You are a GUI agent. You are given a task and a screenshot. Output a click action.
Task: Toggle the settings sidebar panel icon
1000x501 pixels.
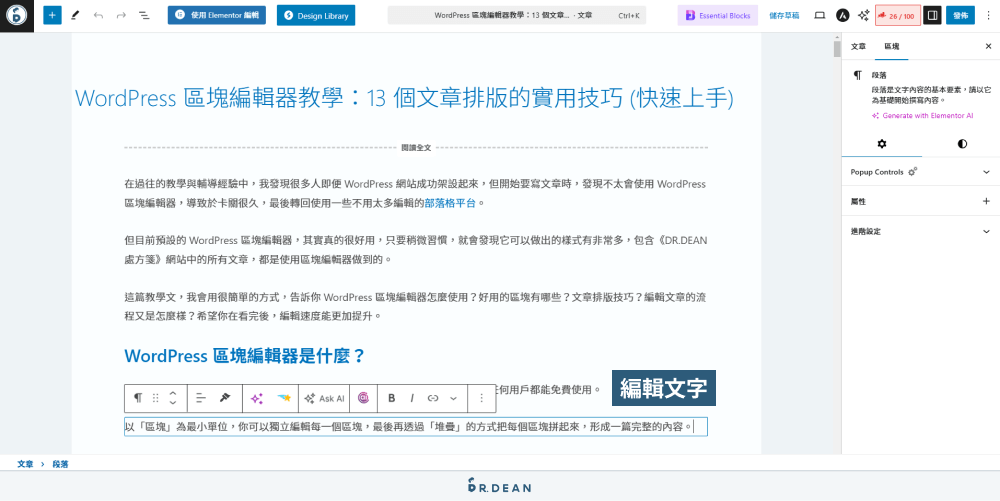pos(932,15)
